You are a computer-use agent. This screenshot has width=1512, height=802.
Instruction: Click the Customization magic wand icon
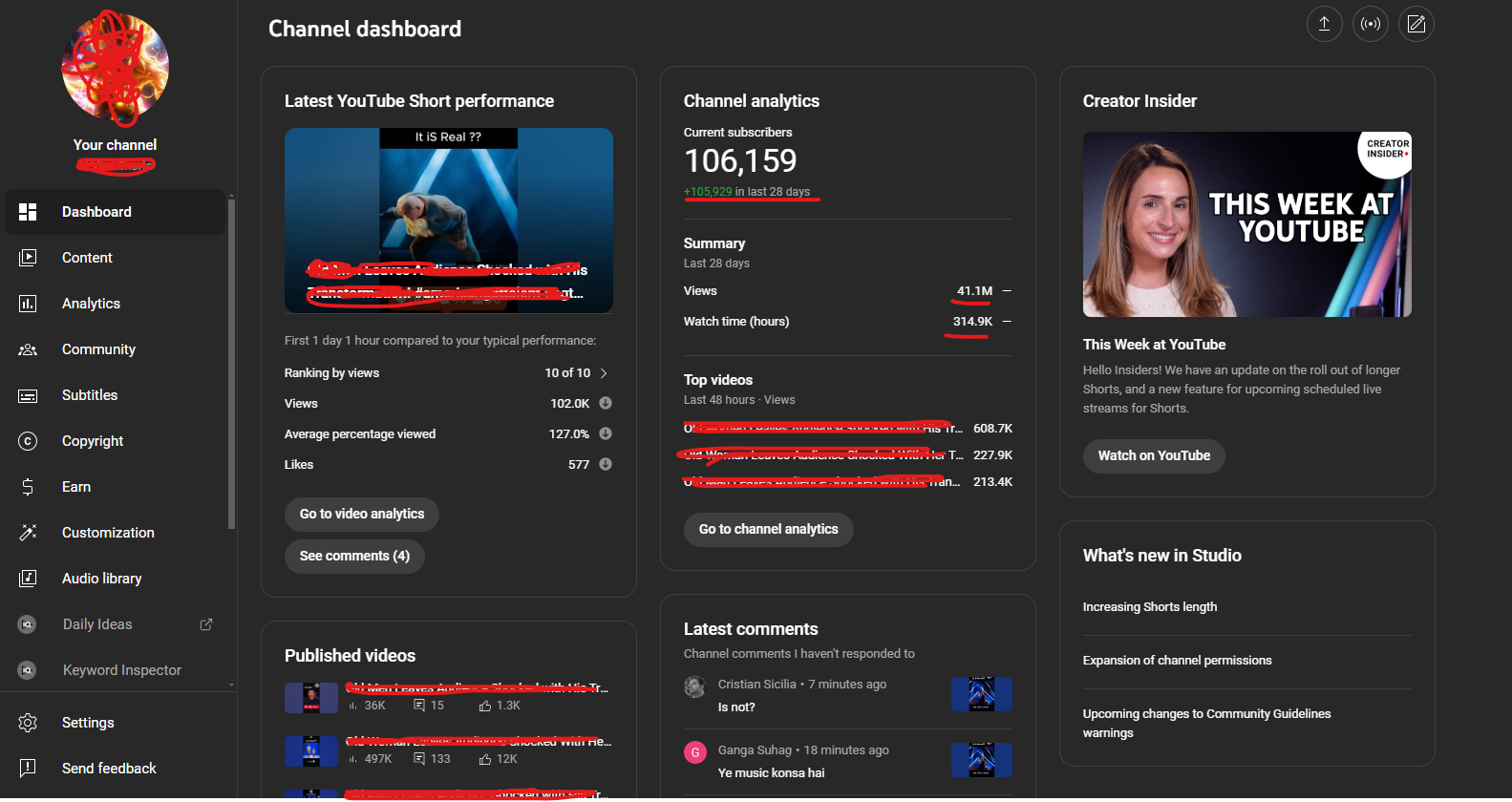28,533
